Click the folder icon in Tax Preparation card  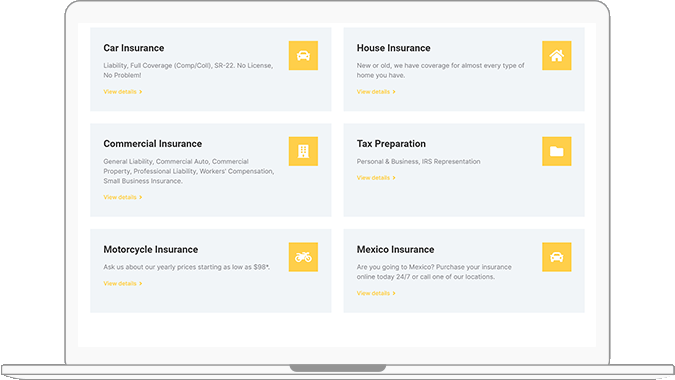pos(557,151)
